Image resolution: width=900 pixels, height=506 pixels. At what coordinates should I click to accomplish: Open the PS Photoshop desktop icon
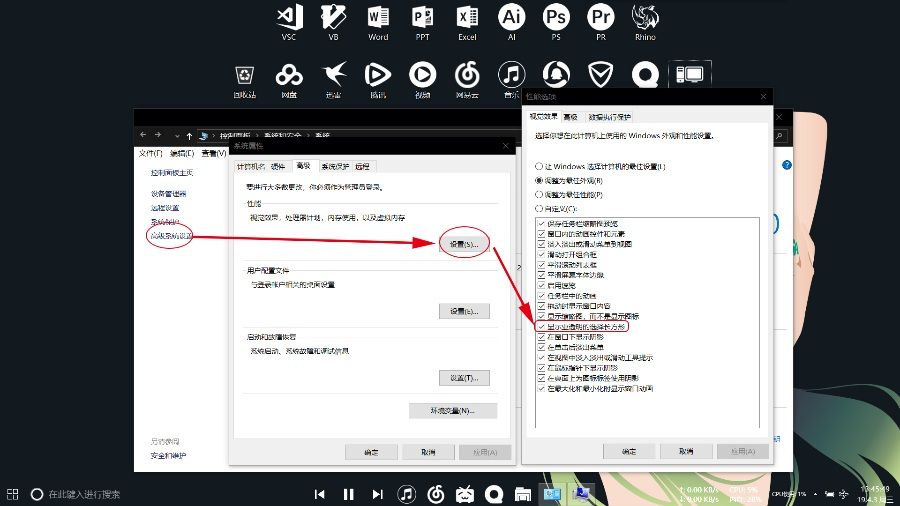pos(556,22)
